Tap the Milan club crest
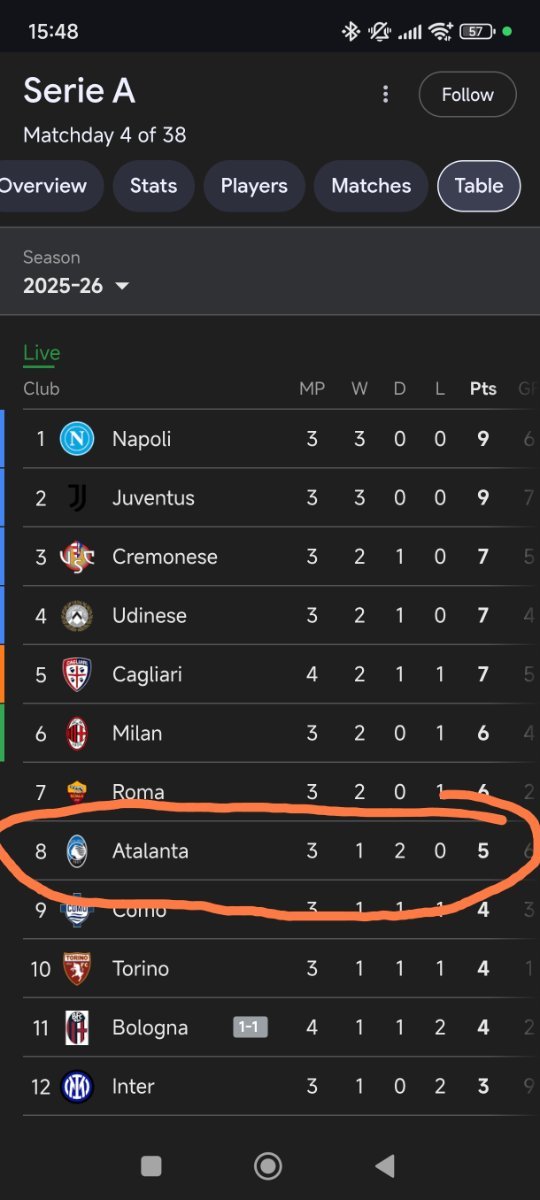Image resolution: width=540 pixels, height=1200 pixels. coord(77,734)
